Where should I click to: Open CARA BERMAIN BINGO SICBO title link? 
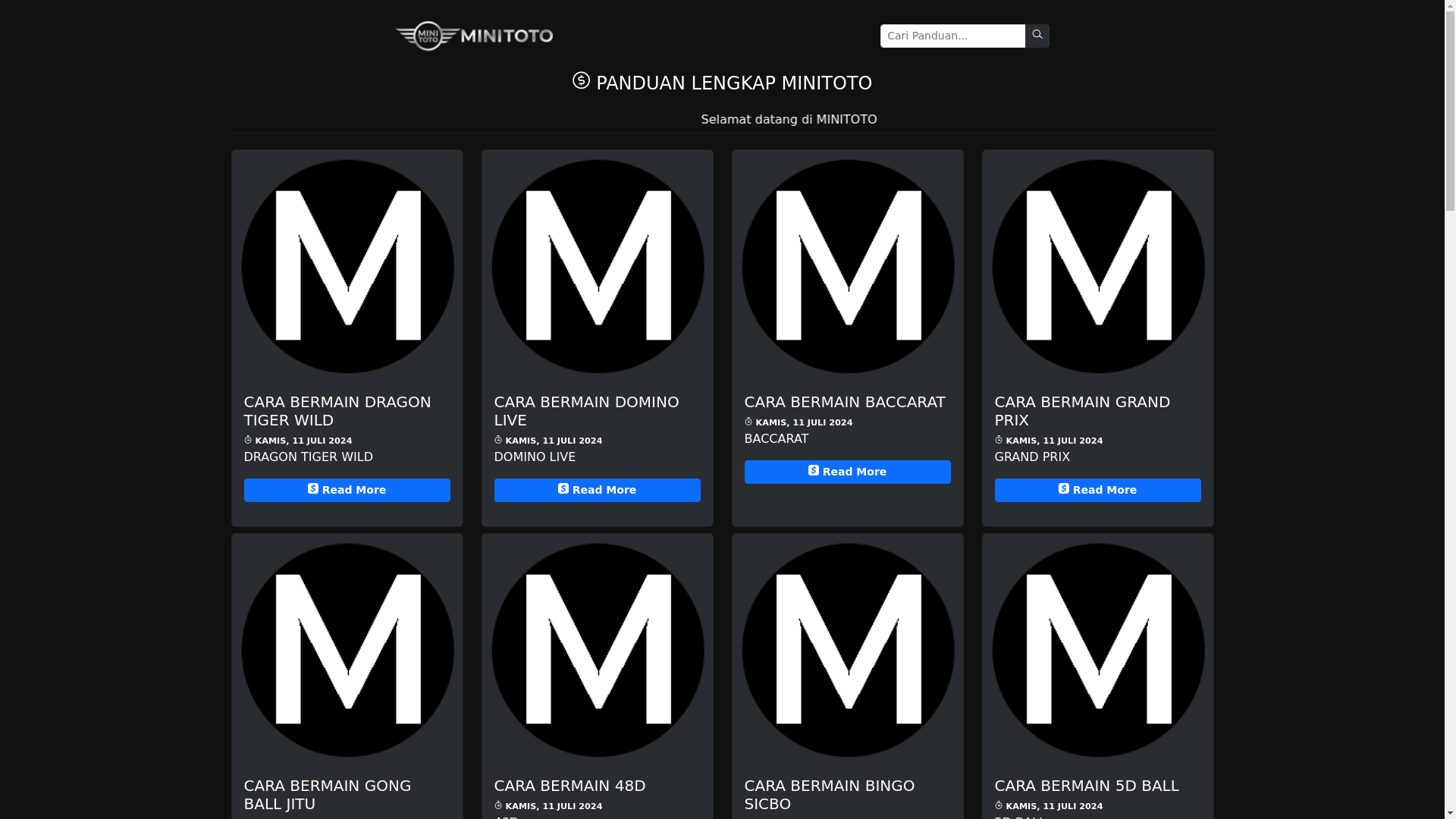[x=830, y=795]
